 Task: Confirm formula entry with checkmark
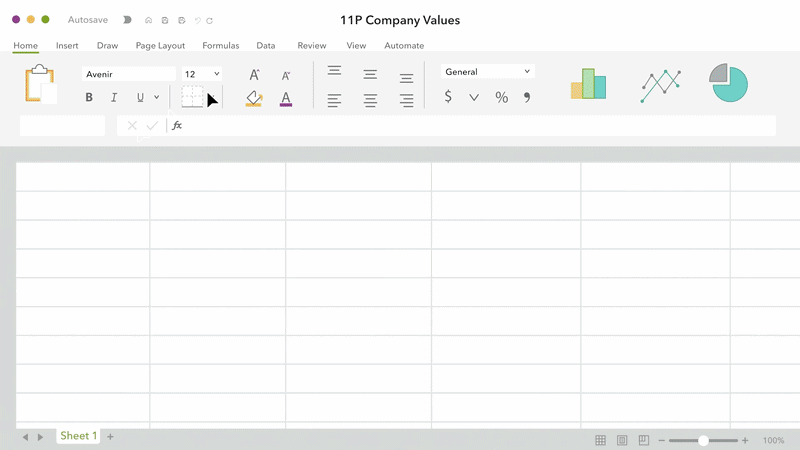point(152,126)
